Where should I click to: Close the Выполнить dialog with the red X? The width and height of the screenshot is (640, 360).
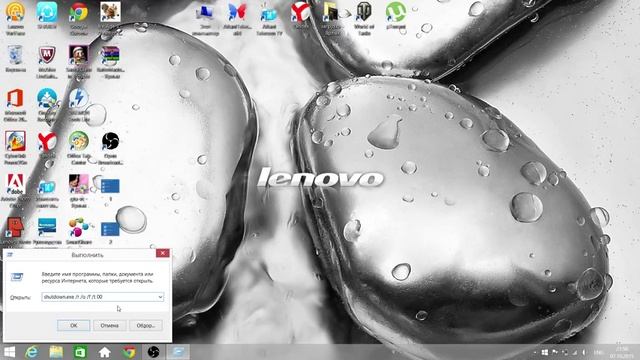coord(162,253)
